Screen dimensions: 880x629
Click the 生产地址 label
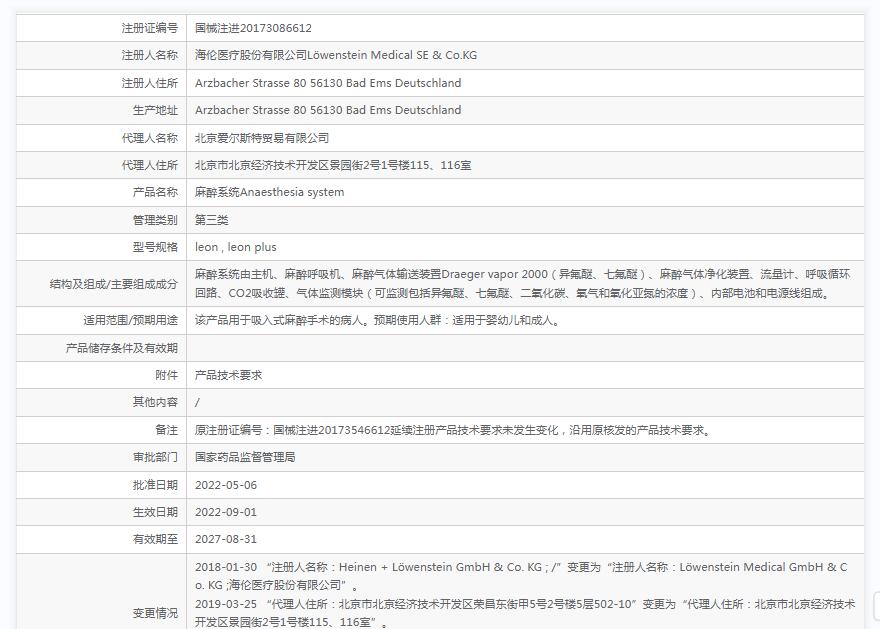click(x=155, y=110)
